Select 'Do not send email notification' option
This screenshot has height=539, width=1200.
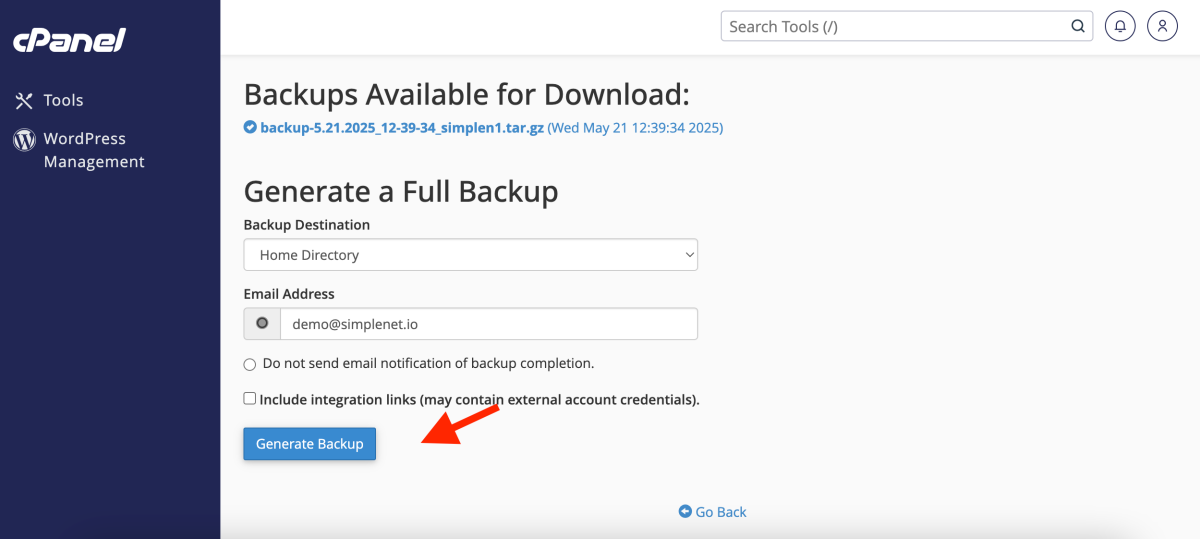pos(250,364)
